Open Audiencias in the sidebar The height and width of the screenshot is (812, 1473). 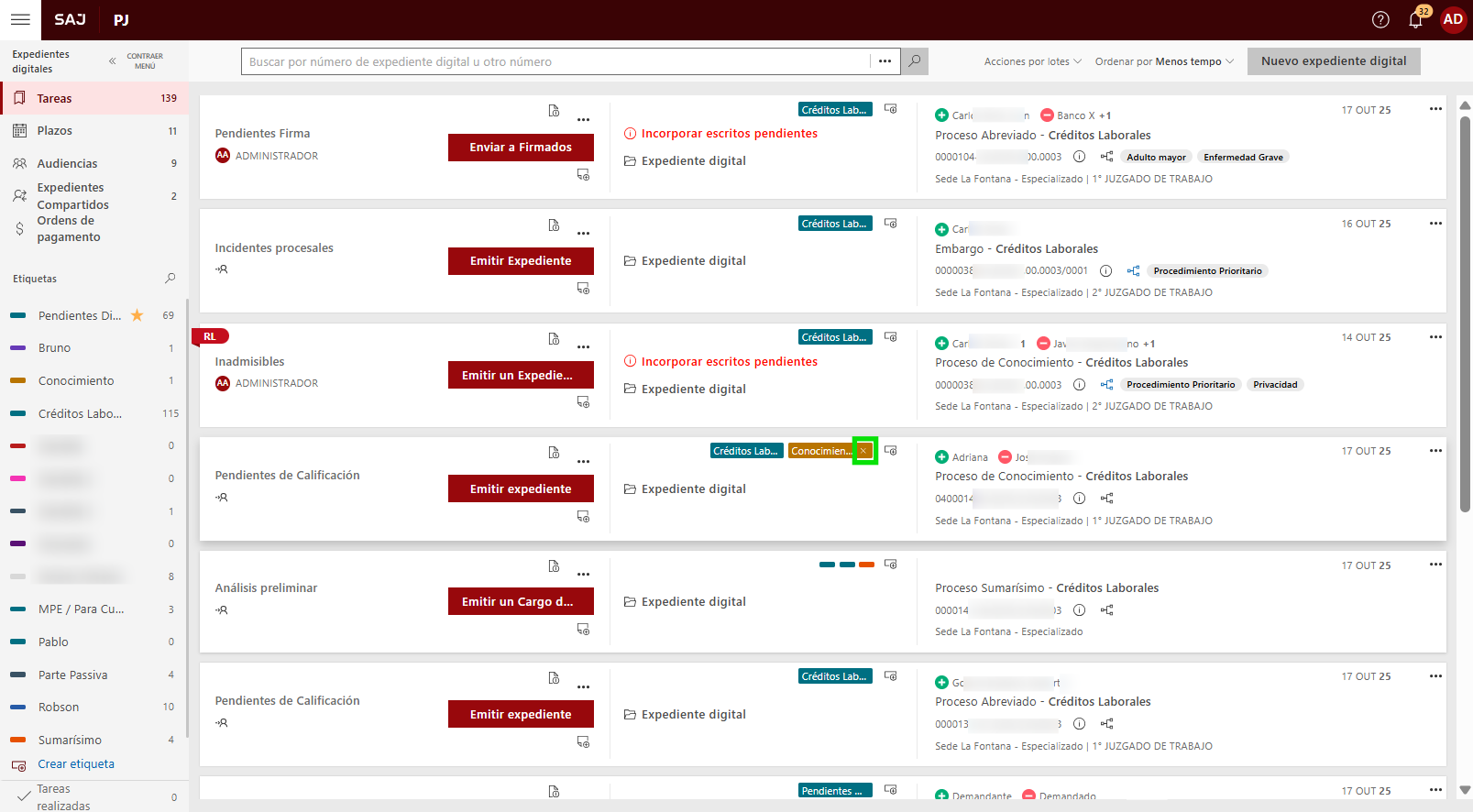[67, 164]
